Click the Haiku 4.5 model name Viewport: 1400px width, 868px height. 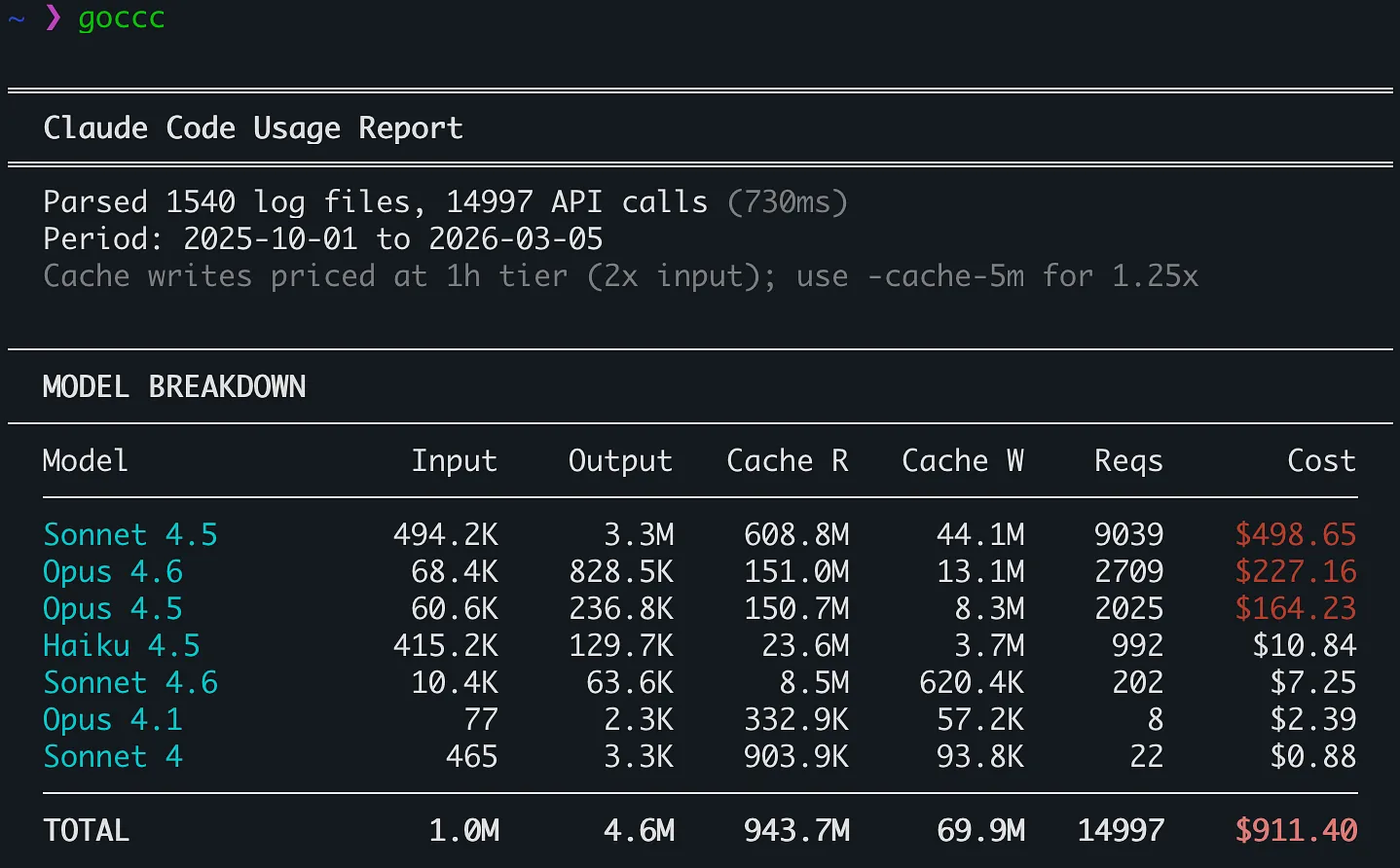tap(122, 645)
